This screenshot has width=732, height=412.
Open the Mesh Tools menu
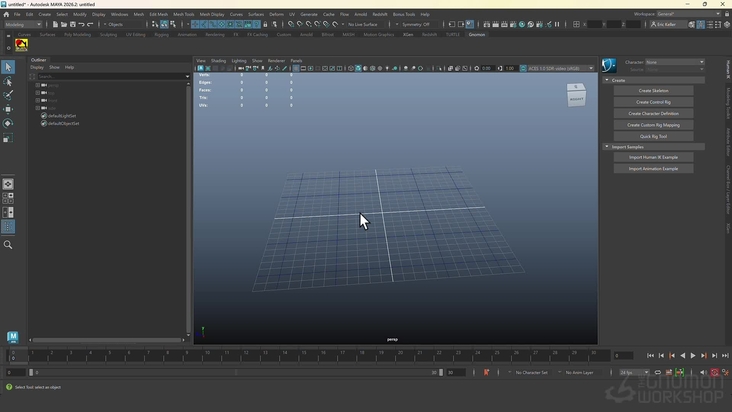point(184,14)
